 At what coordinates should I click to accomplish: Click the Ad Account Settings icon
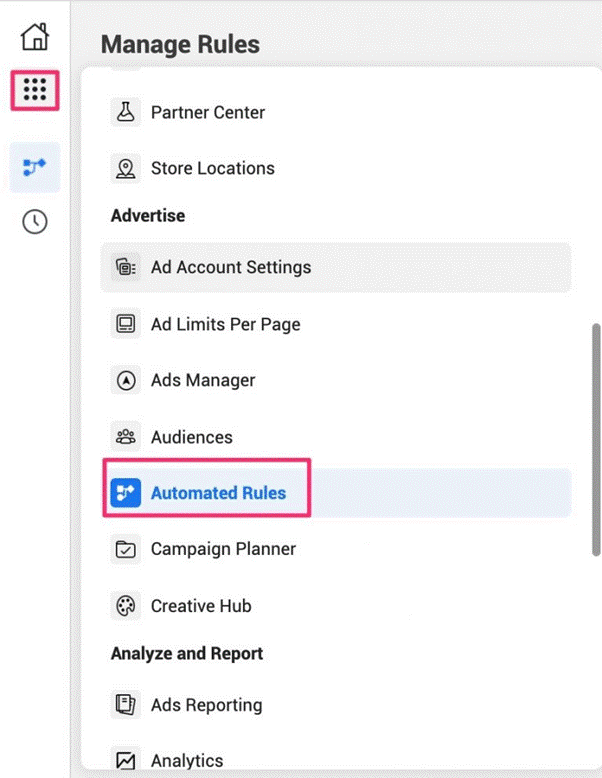tap(126, 267)
